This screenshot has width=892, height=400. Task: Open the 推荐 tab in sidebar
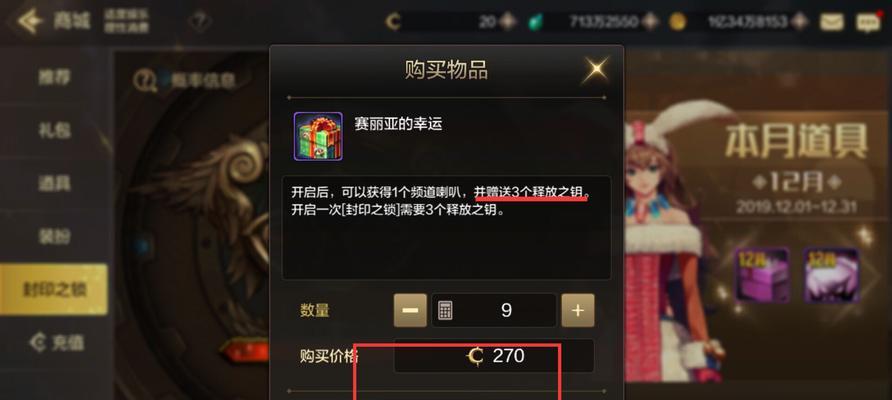pyautogui.click(x=54, y=77)
